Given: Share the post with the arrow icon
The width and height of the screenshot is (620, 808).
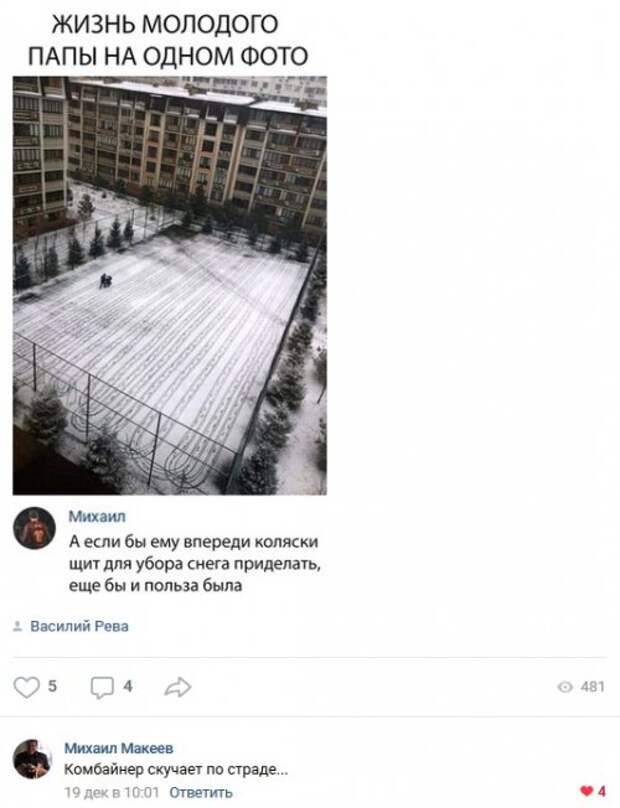Looking at the screenshot, I should pyautogui.click(x=178, y=687).
